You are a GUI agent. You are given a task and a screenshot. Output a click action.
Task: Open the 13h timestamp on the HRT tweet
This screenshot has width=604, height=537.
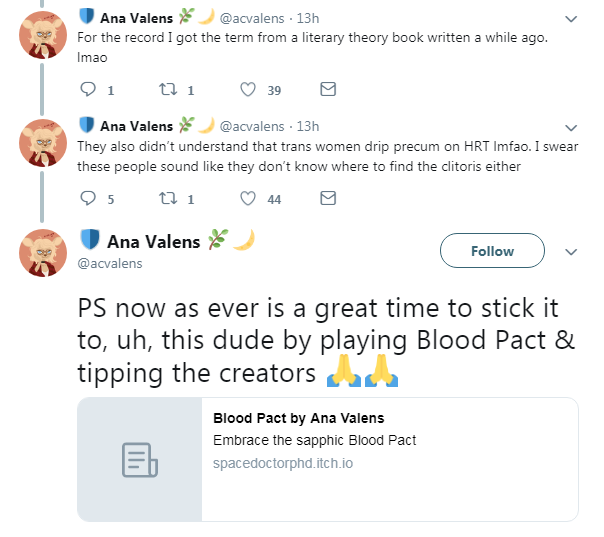[308, 126]
